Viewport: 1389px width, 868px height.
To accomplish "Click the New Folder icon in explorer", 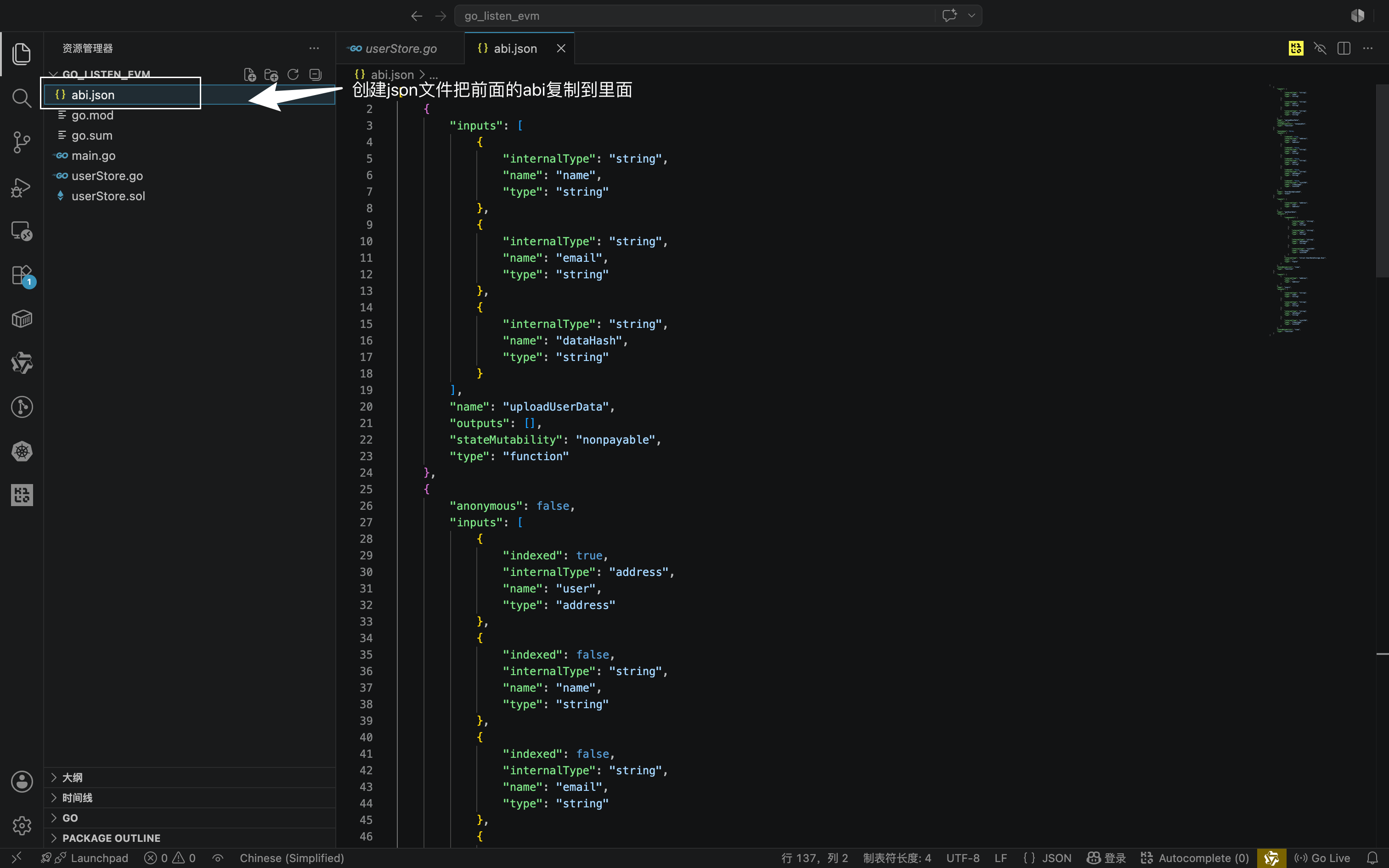I will coord(271,74).
